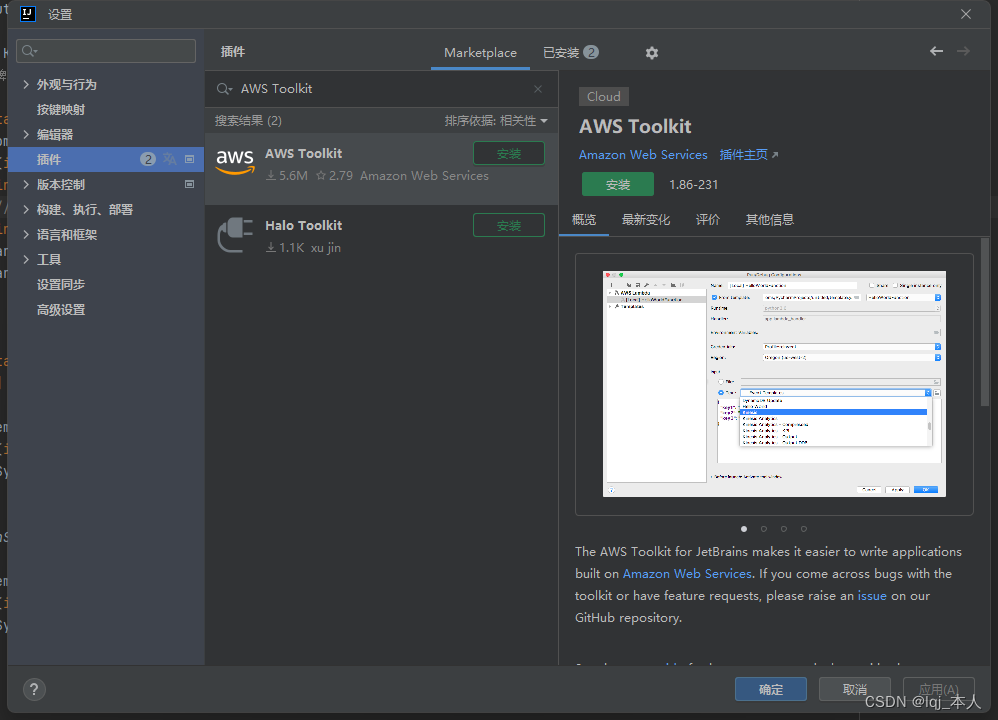This screenshot has width=998, height=720.
Task: Open the 排序依据: 相关性 sort dropdown
Action: [x=496, y=121]
